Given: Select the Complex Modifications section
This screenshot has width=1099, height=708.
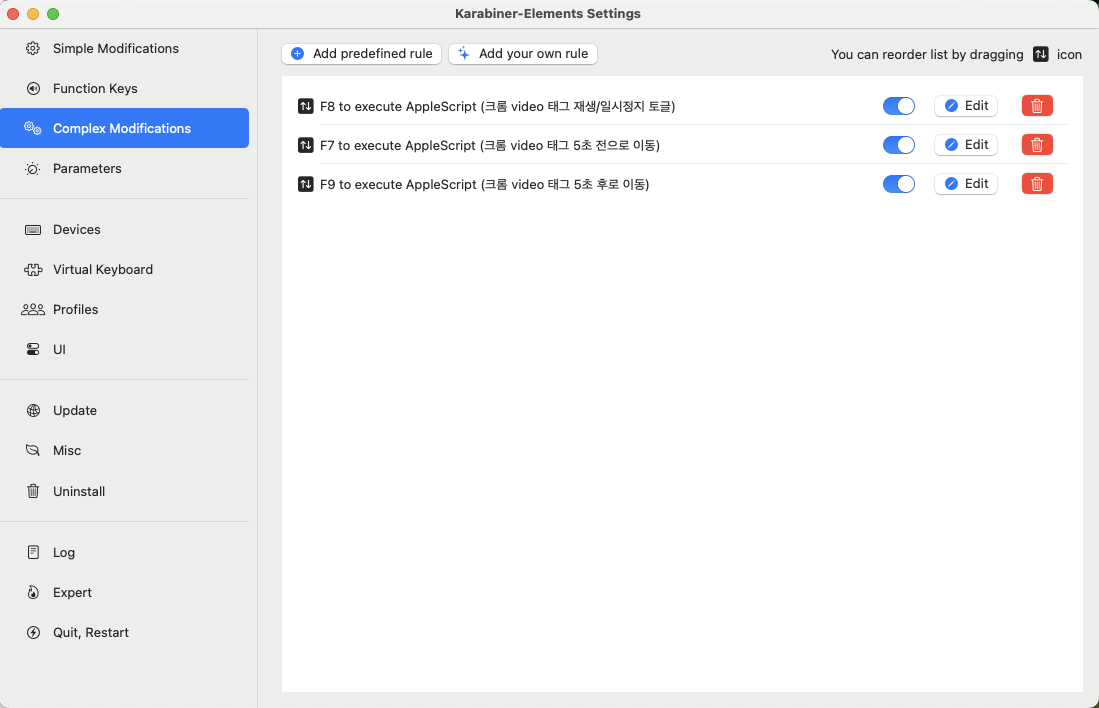Looking at the screenshot, I should [x=125, y=128].
